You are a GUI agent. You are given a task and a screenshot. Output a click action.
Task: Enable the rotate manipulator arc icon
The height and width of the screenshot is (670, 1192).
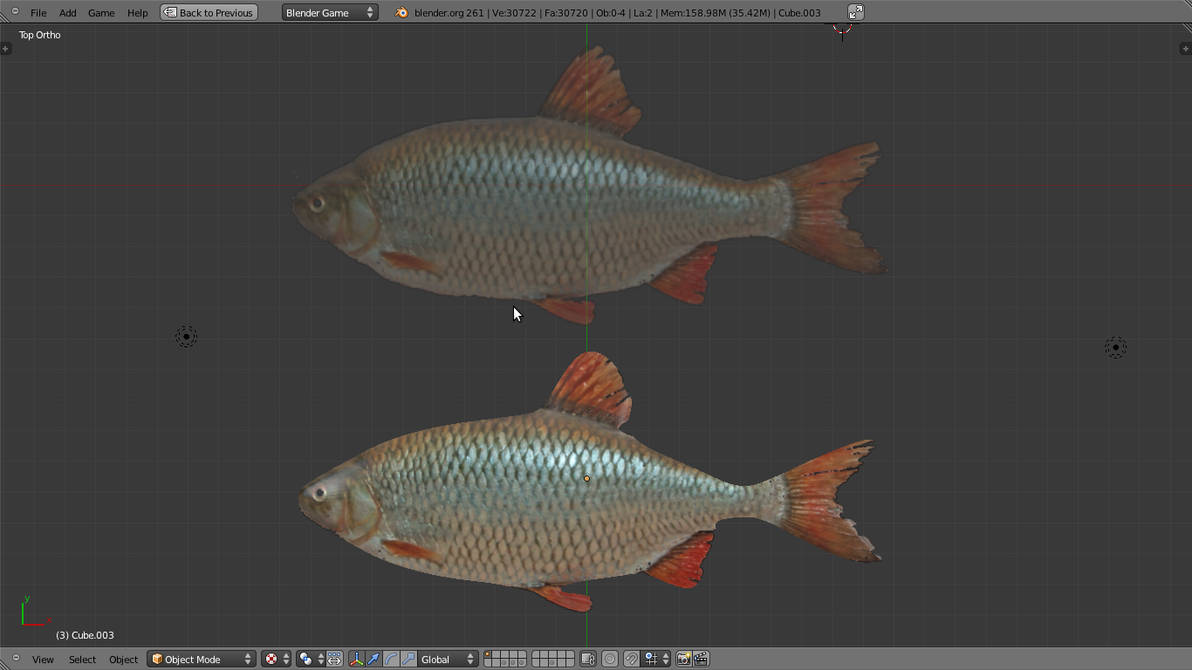pos(391,659)
